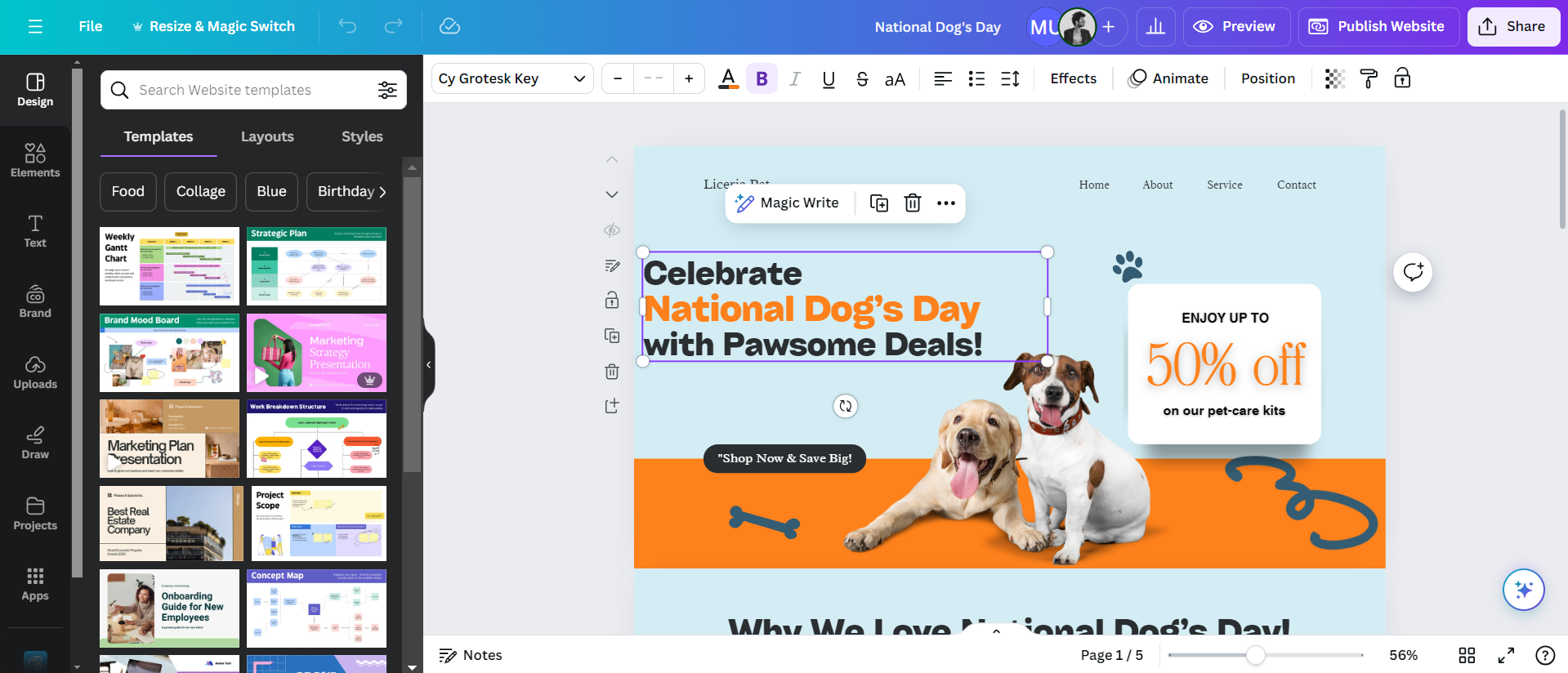This screenshot has height=673, width=1568.
Task: Open line spacing options
Action: click(1010, 78)
